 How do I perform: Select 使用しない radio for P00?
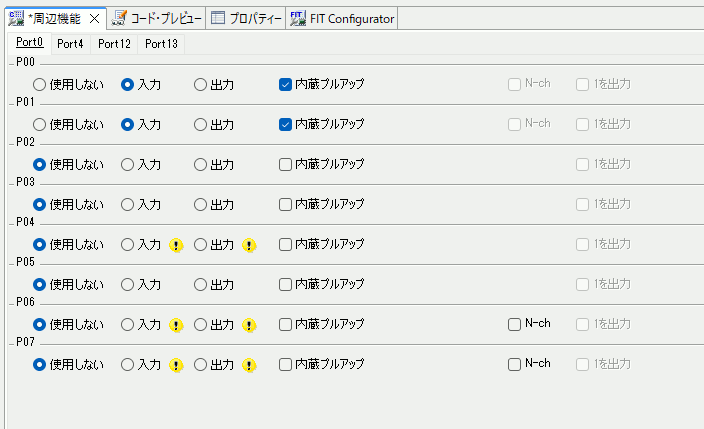click(40, 85)
